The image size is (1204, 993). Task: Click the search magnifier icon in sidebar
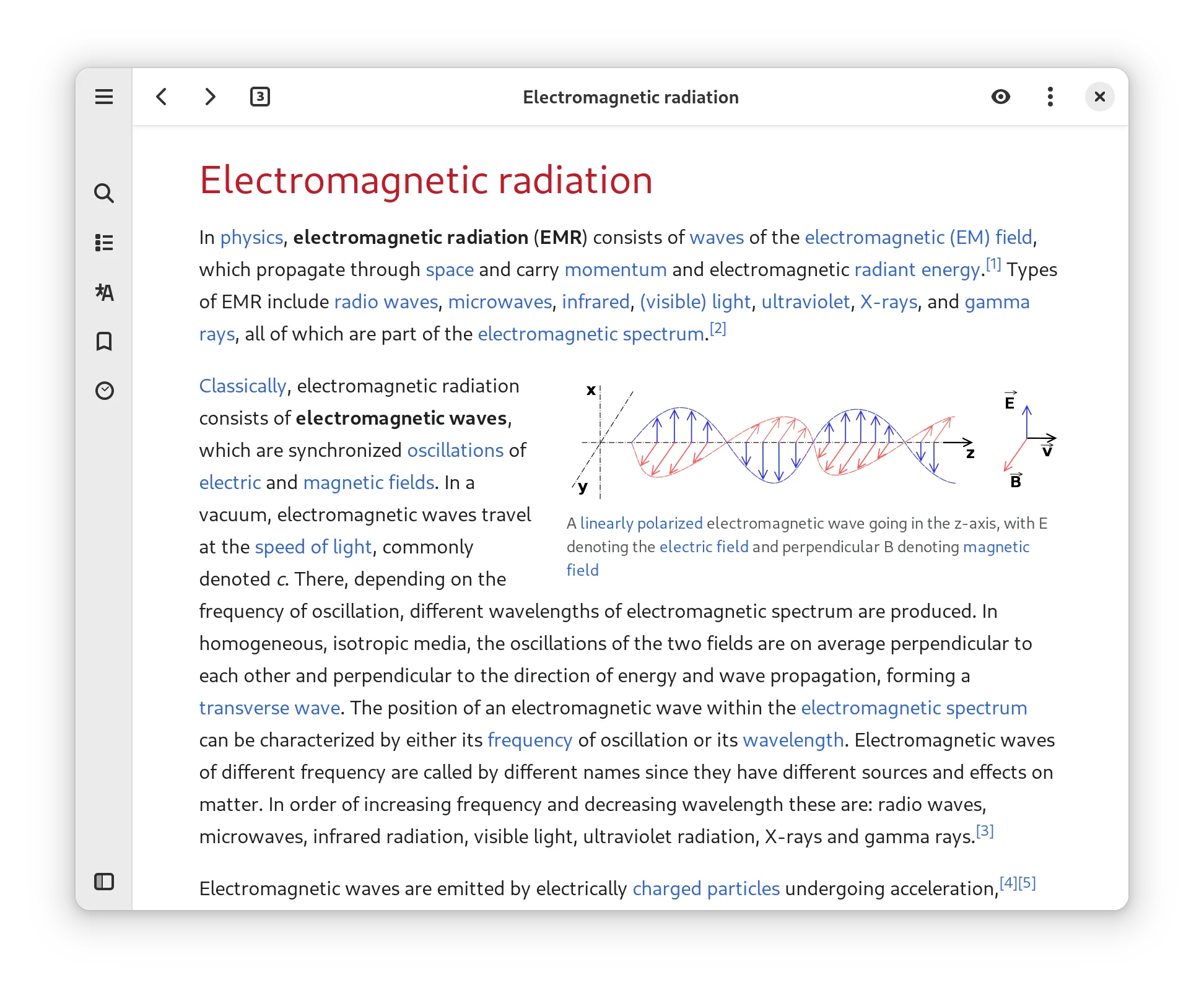coord(104,193)
